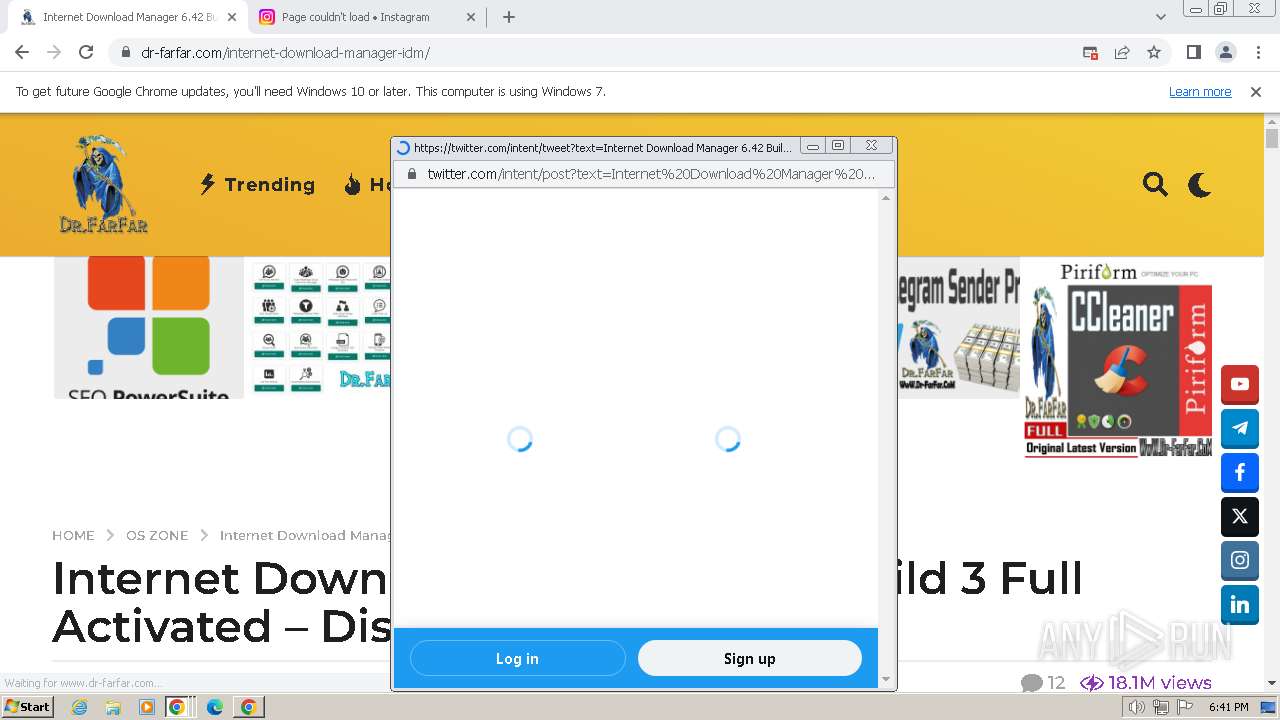The height and width of the screenshot is (720, 1280).
Task: Click the Action Center flag tray icon
Action: click(1185, 707)
